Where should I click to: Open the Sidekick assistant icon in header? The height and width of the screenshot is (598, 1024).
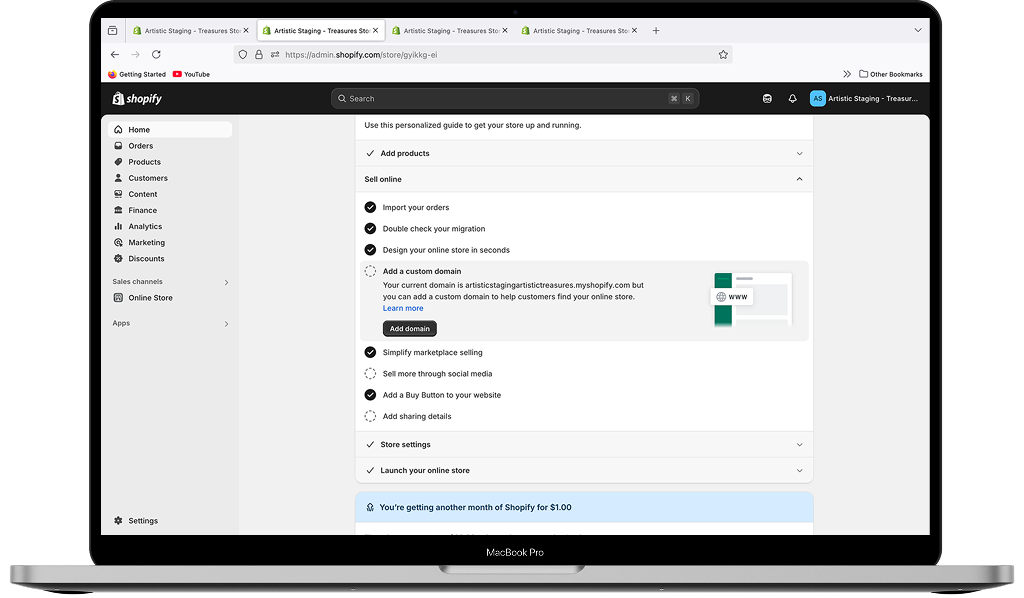point(767,99)
